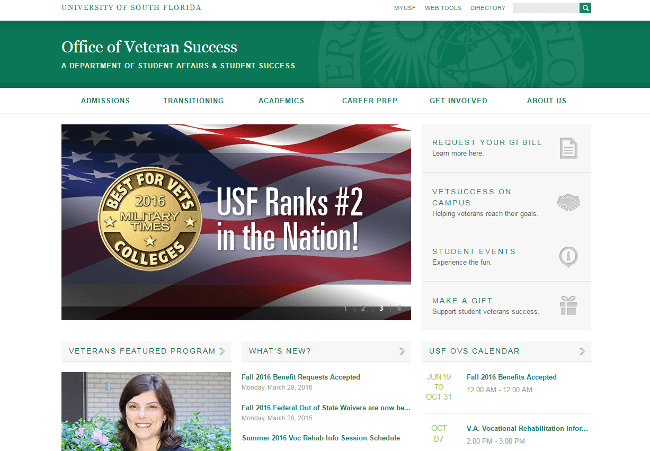Open the Student Events link
The image size is (650, 451).
(x=474, y=251)
